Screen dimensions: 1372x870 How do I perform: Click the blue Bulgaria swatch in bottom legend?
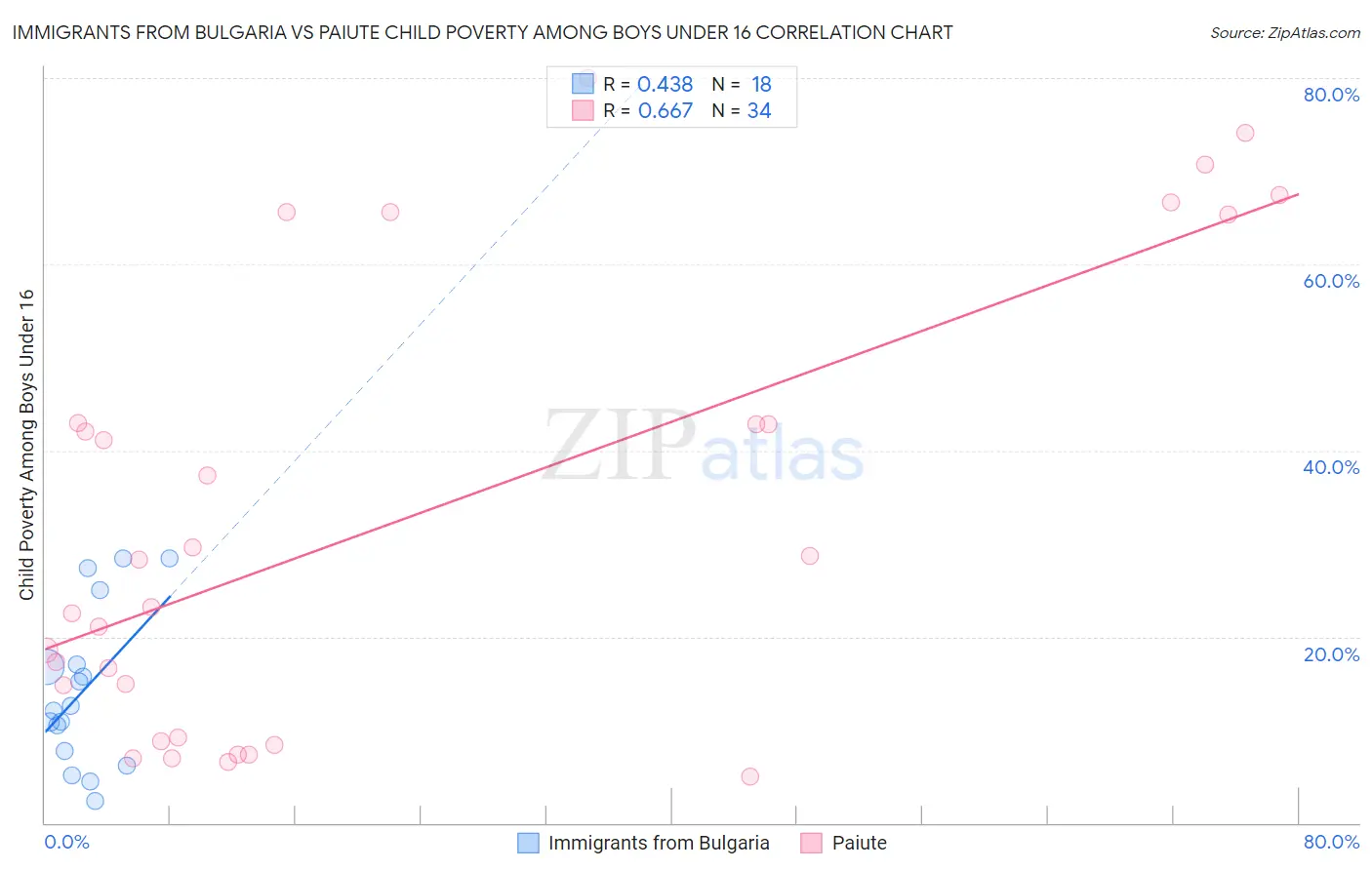tap(528, 843)
